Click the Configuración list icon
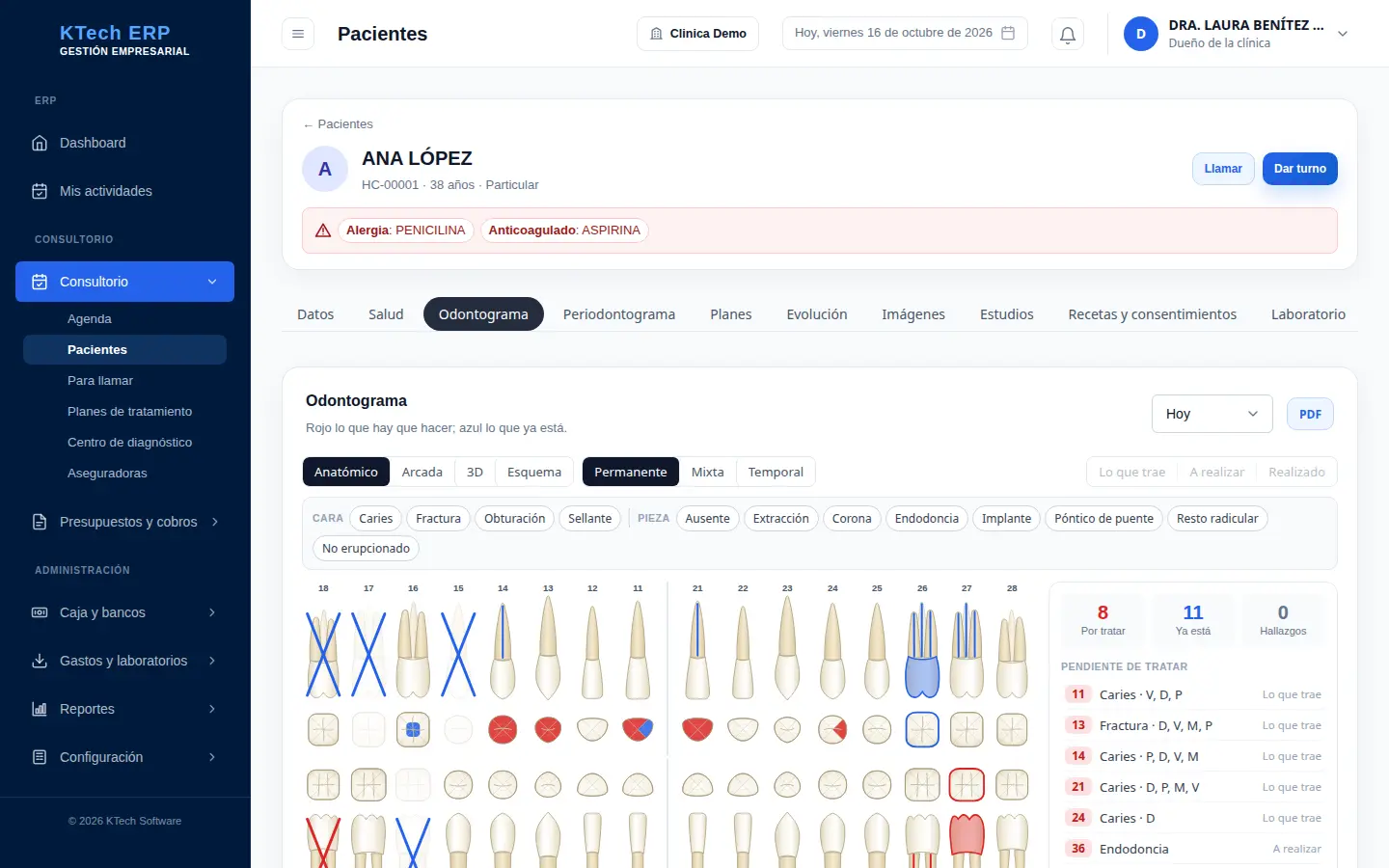The width and height of the screenshot is (1389, 868). pyautogui.click(x=40, y=757)
